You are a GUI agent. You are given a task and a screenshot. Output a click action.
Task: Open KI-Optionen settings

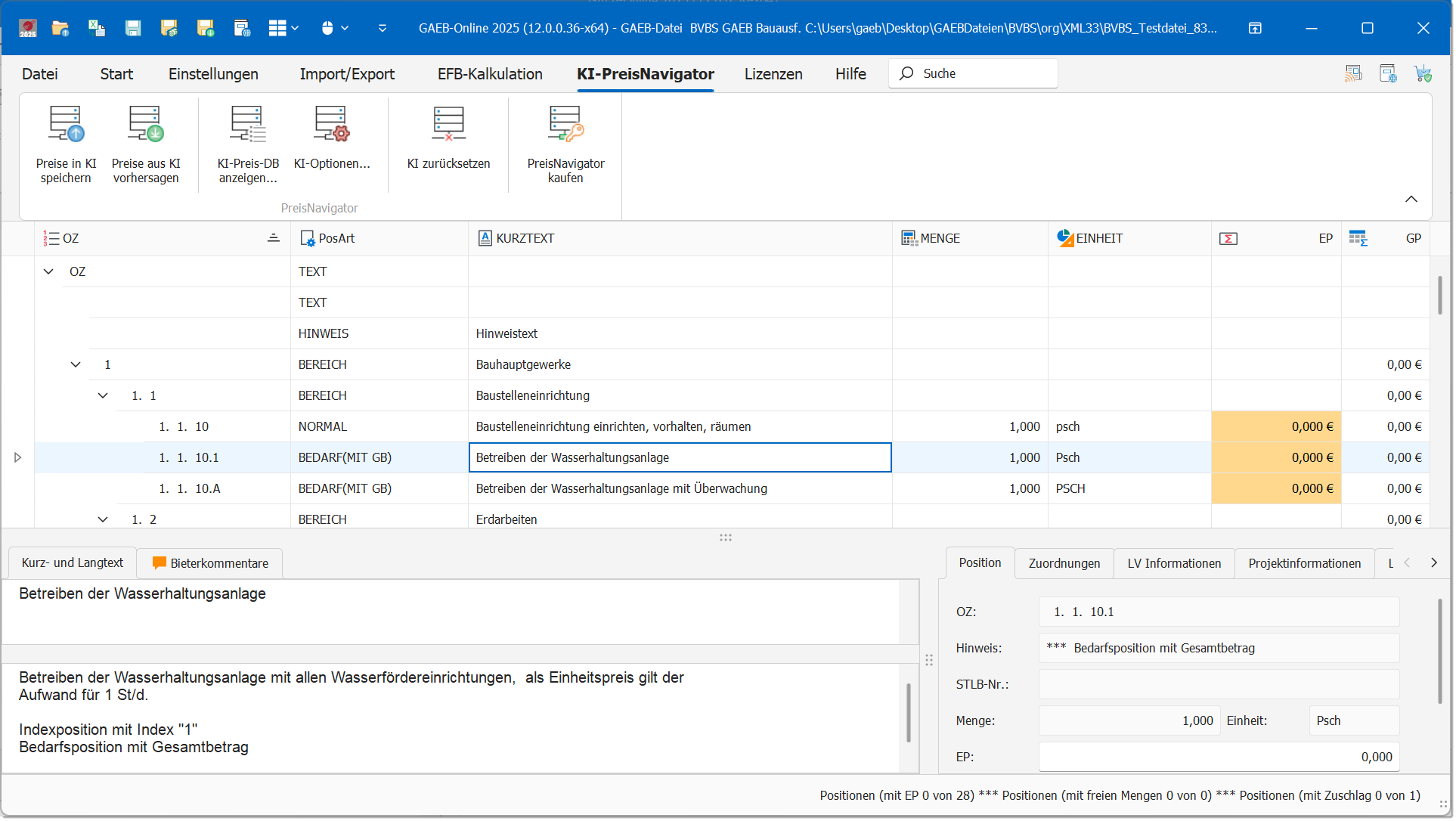[332, 138]
